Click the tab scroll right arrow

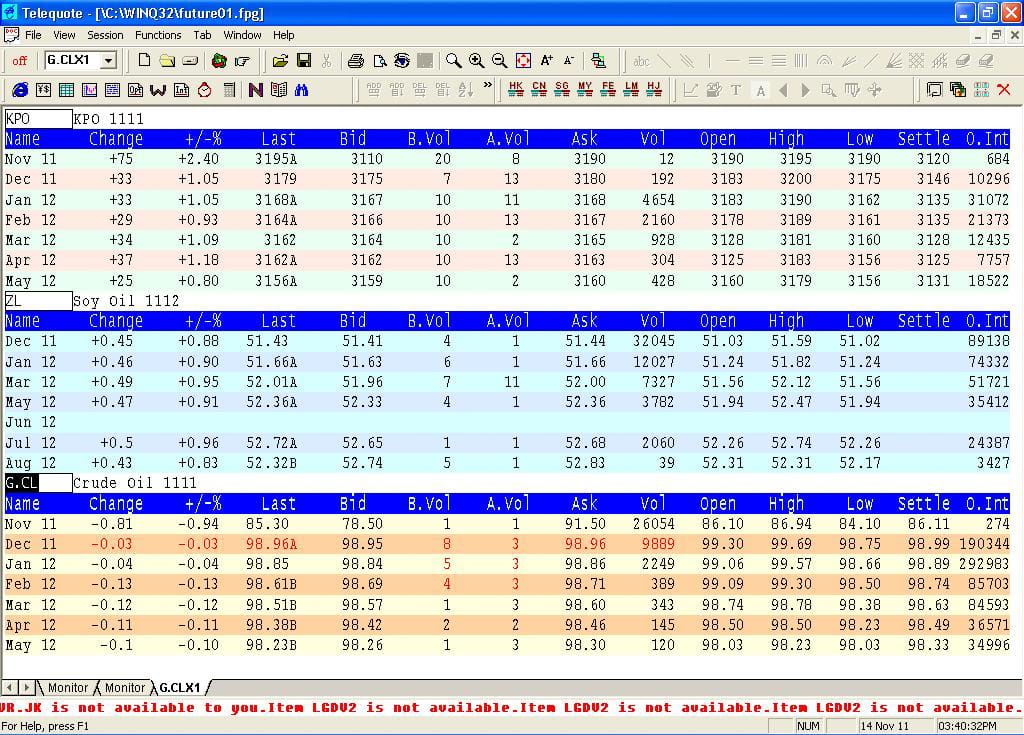pyautogui.click(x=26, y=688)
